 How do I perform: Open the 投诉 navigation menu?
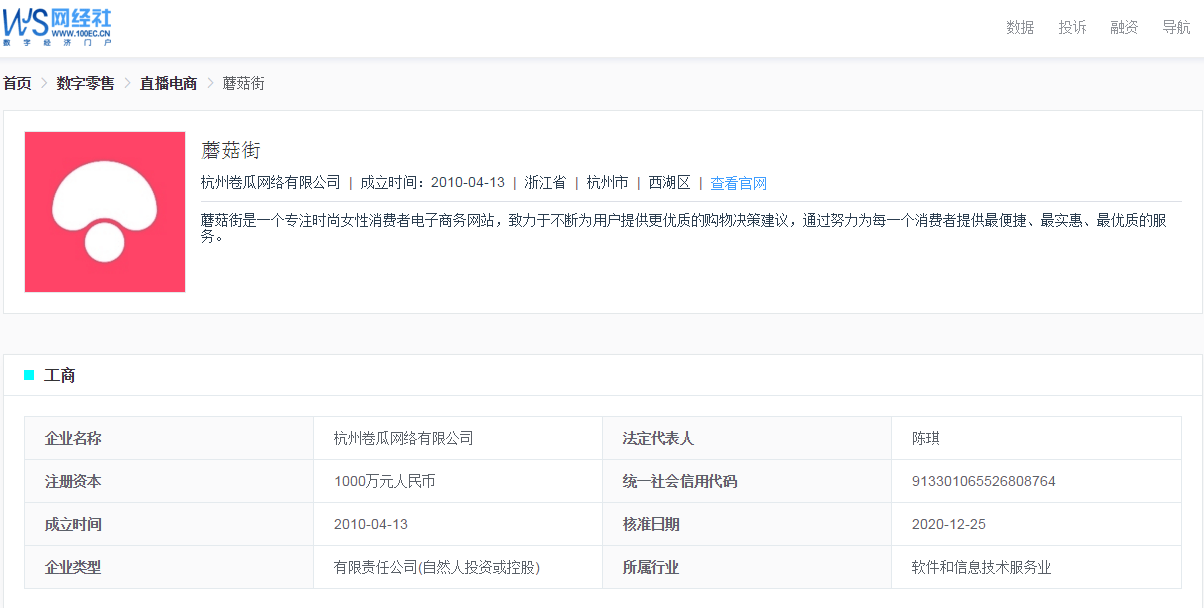coord(1072,27)
